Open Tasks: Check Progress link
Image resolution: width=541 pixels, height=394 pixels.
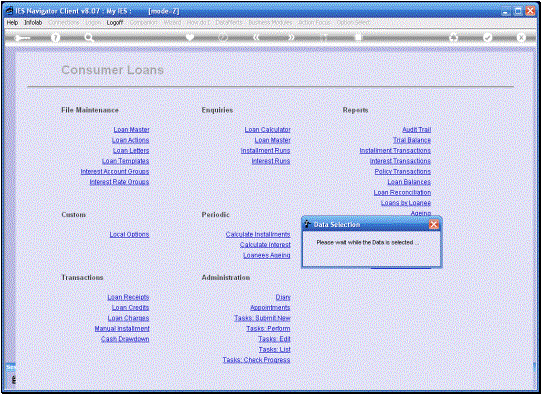coord(256,360)
